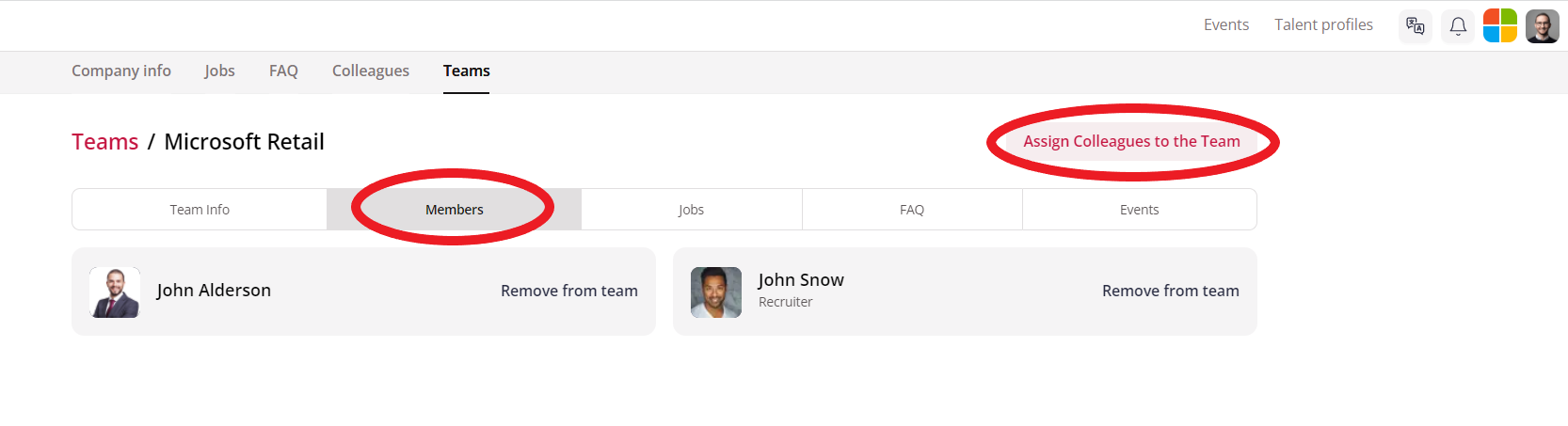Go to Colleagues navigation item
This screenshot has width=1568, height=426.
point(371,71)
